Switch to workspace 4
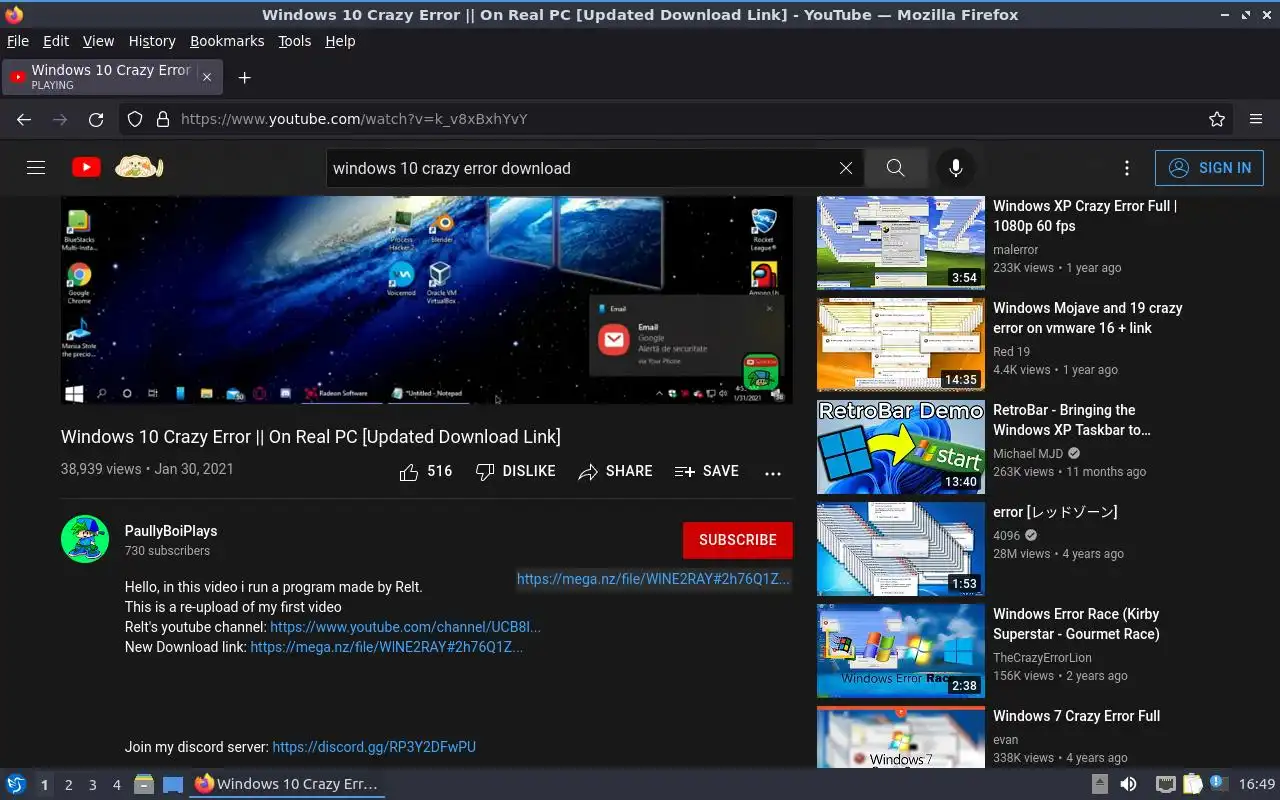 pyautogui.click(x=116, y=785)
